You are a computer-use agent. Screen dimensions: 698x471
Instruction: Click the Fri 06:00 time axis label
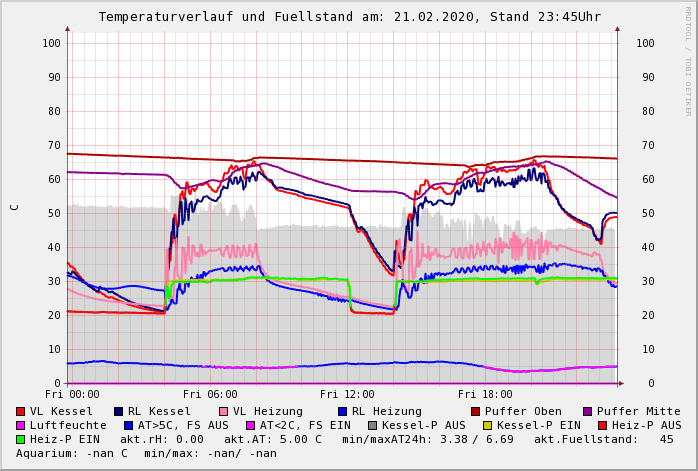pyautogui.click(x=210, y=395)
